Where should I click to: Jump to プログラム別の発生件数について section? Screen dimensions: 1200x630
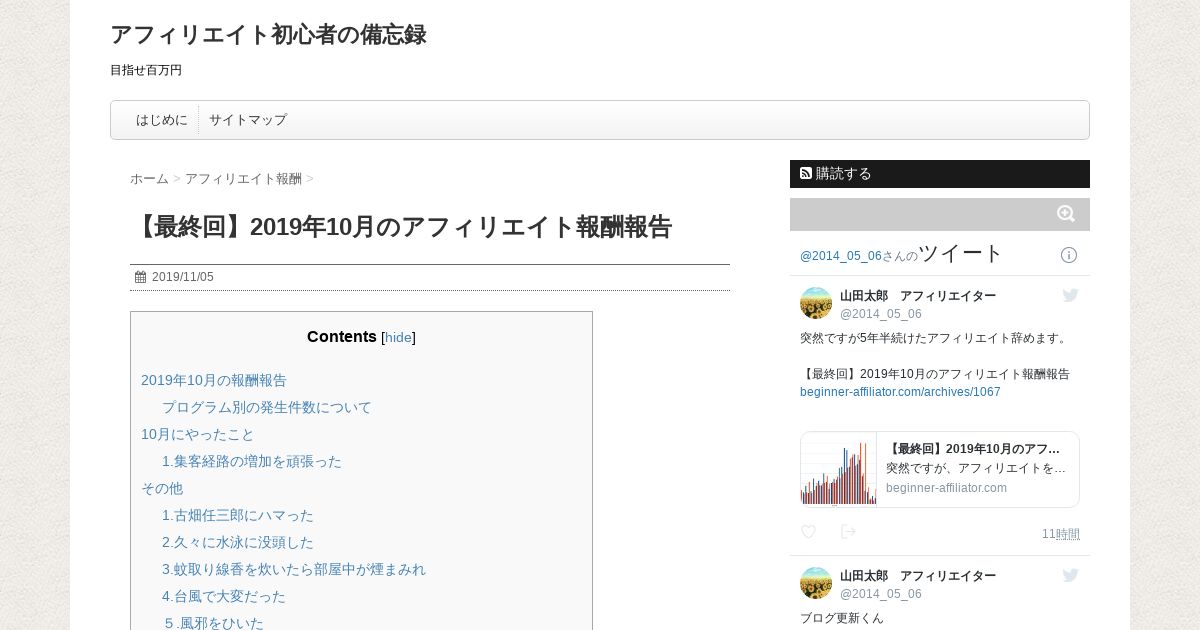coord(267,408)
